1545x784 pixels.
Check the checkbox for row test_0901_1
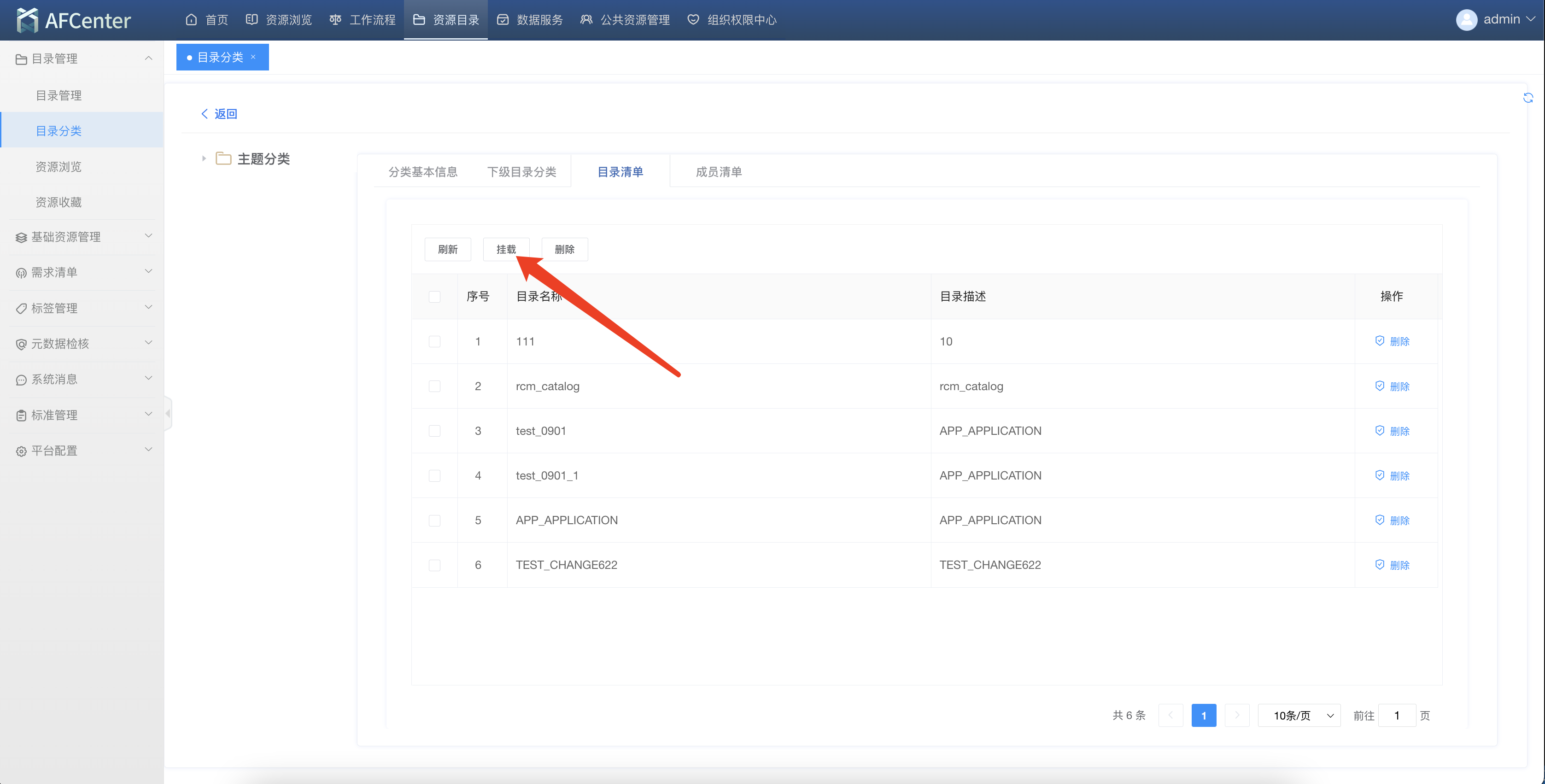pos(435,476)
